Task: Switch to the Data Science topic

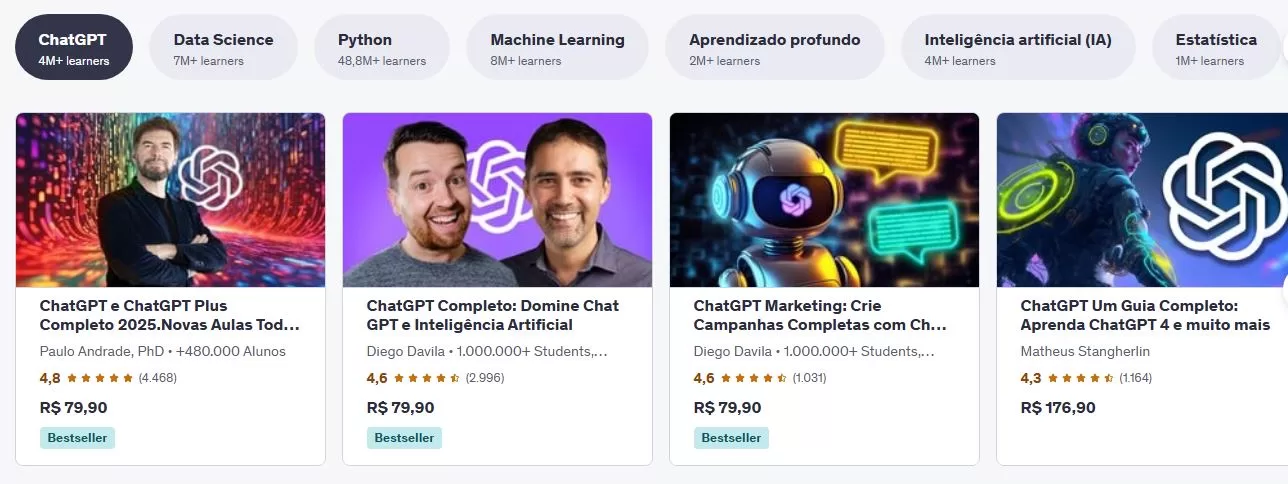Action: point(223,47)
